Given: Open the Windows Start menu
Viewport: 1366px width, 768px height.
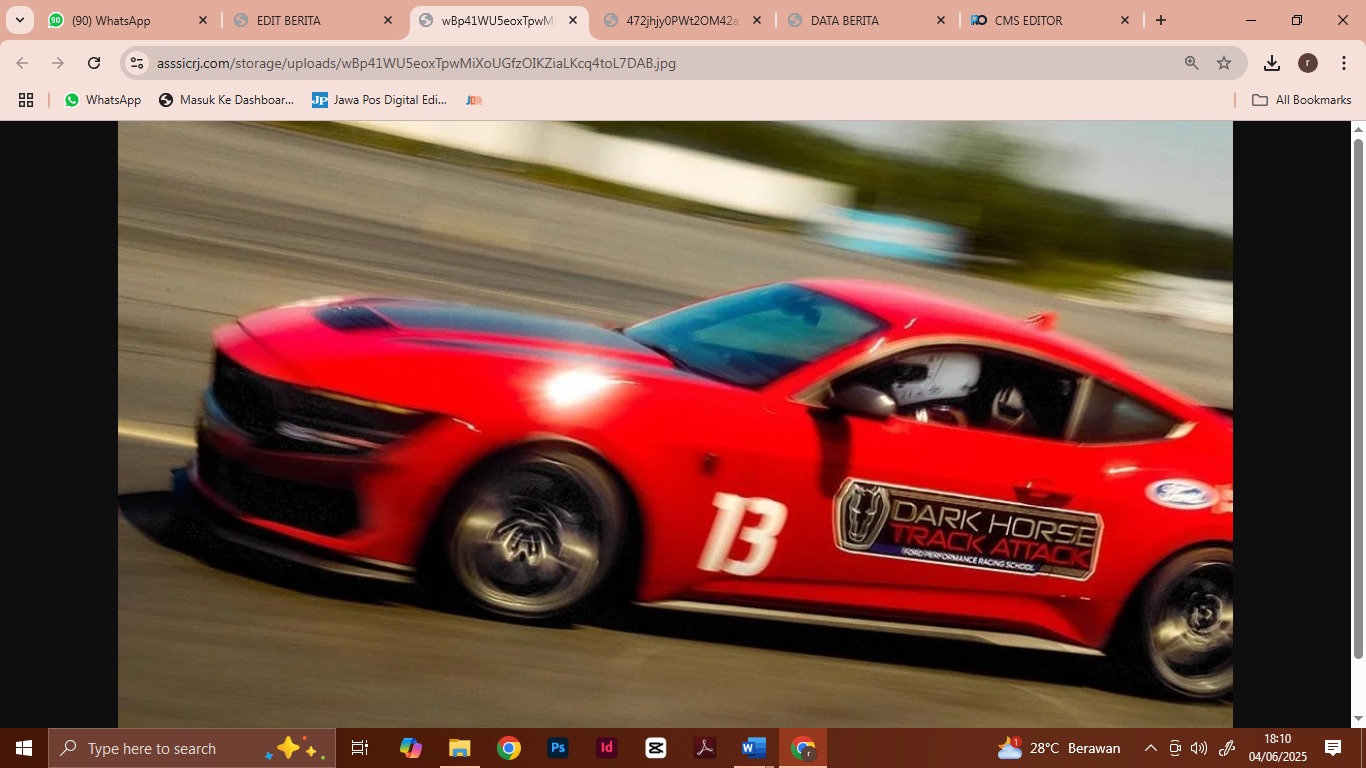Looking at the screenshot, I should pyautogui.click(x=24, y=748).
